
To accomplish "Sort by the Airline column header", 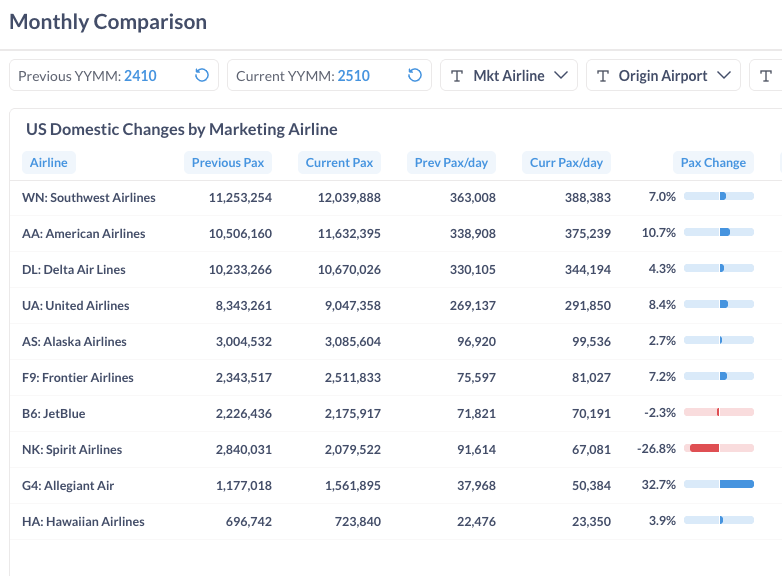I will click(49, 163).
